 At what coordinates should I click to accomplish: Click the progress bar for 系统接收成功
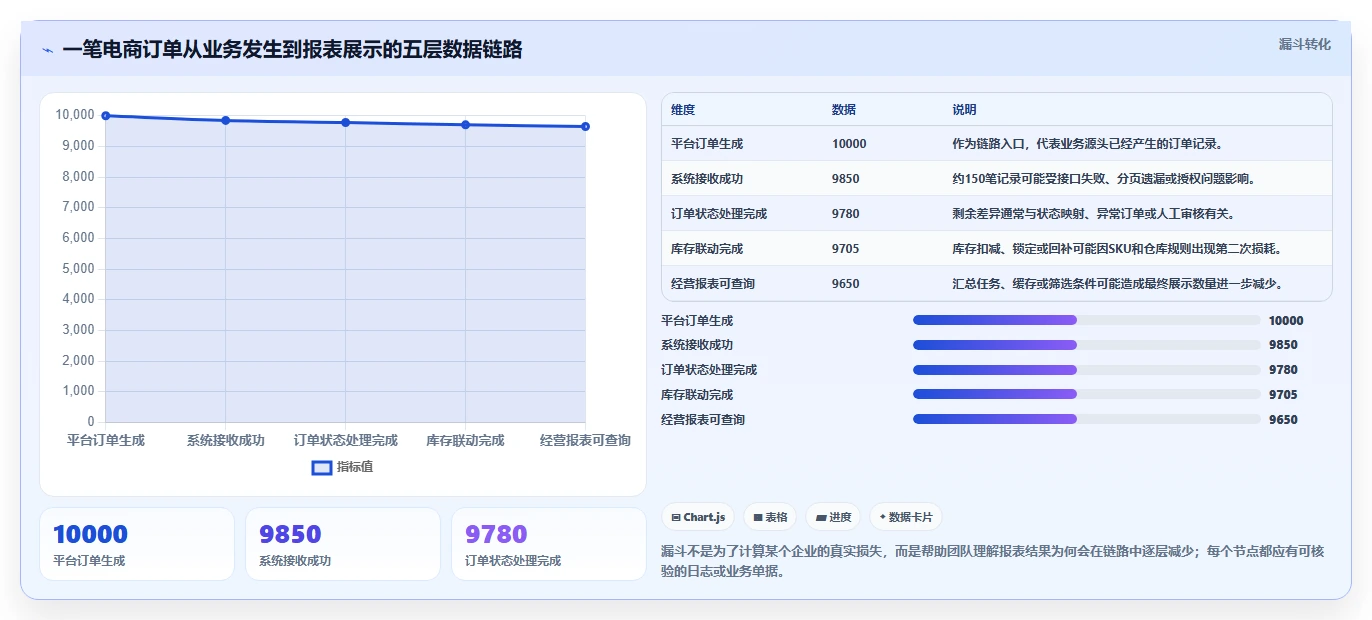tap(1086, 345)
